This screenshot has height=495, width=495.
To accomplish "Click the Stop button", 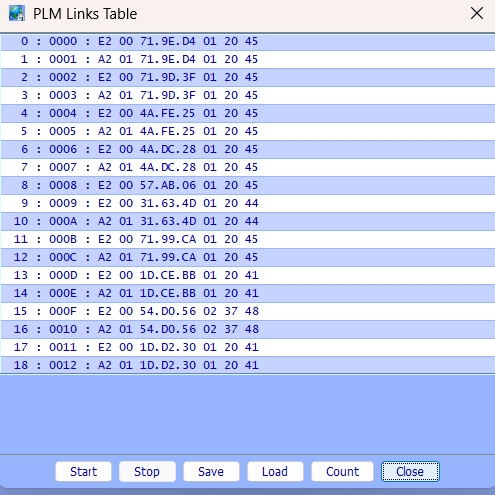I will click(x=147, y=471).
